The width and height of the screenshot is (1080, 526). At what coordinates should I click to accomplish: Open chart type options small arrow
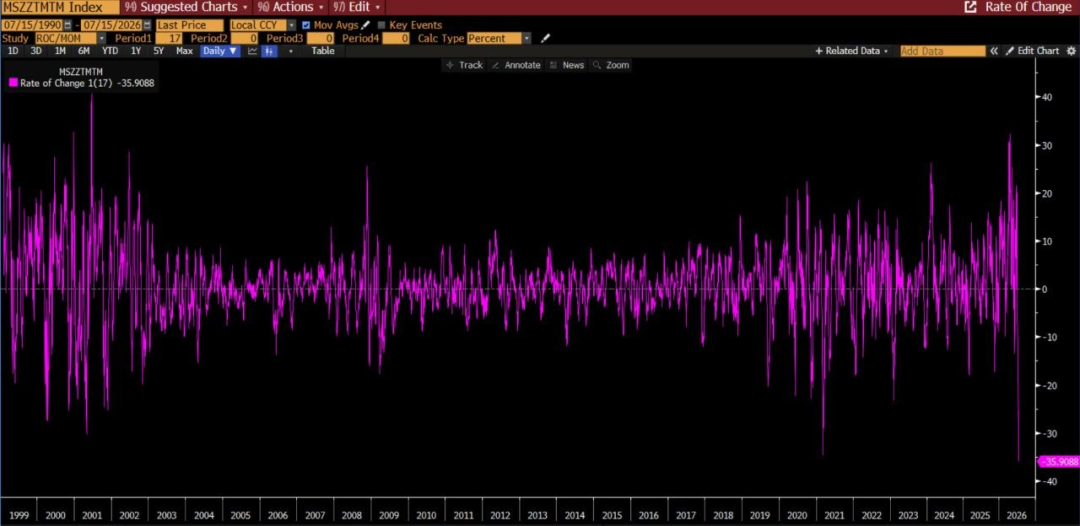pyautogui.click(x=291, y=51)
